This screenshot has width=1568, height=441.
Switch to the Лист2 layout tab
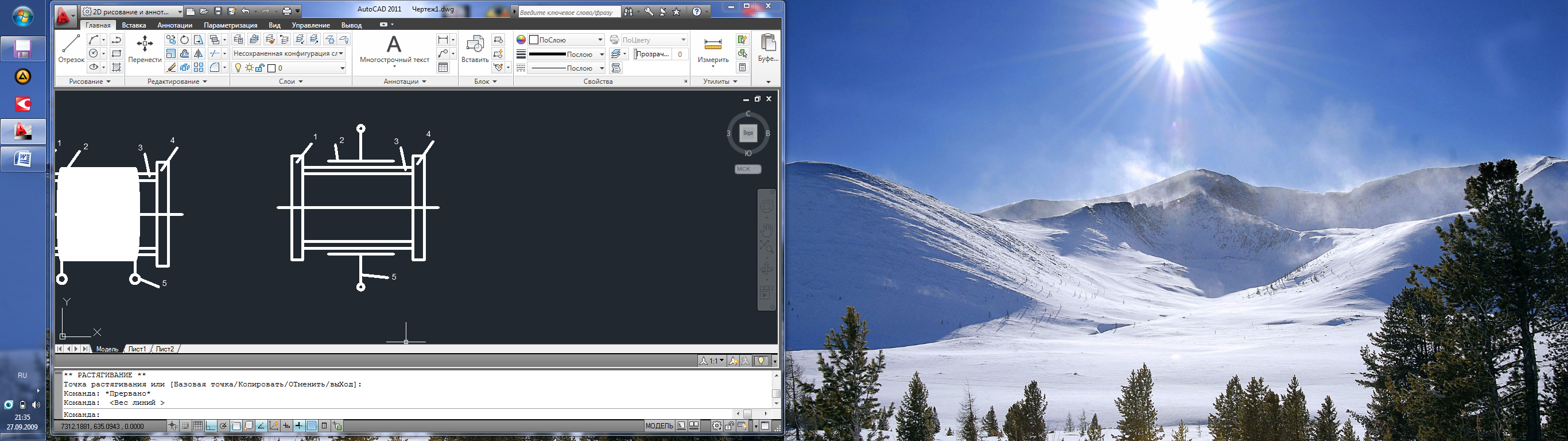[x=165, y=349]
